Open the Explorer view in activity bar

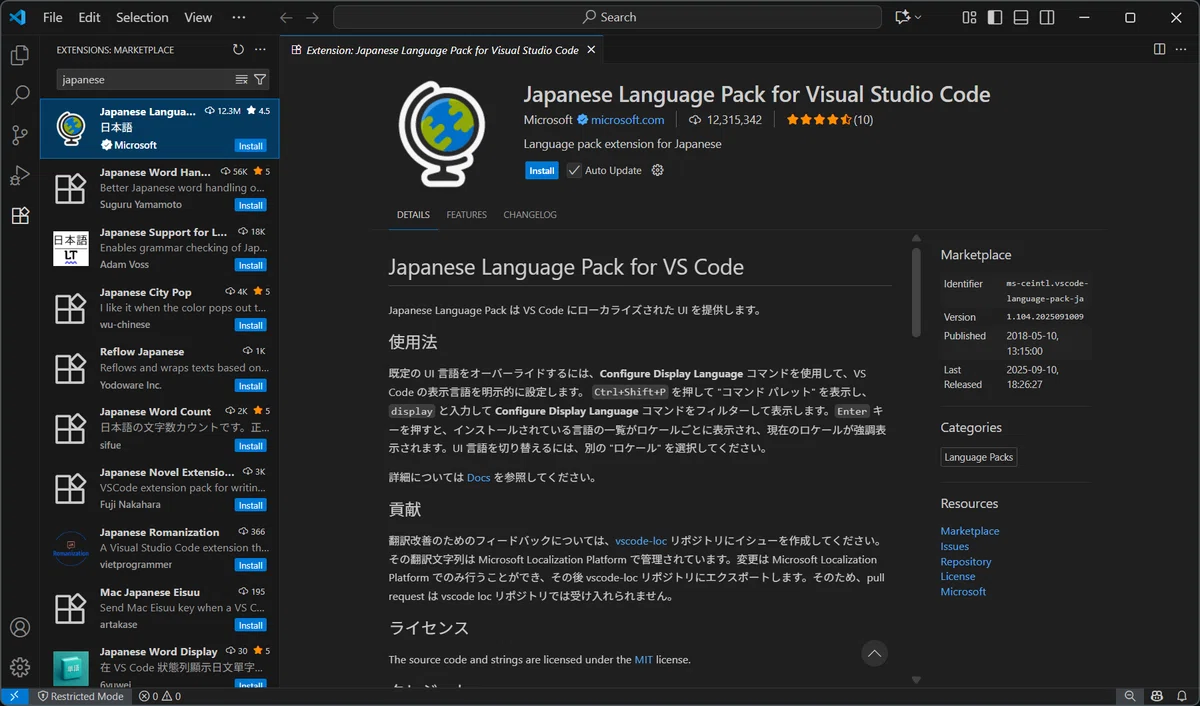[20, 55]
